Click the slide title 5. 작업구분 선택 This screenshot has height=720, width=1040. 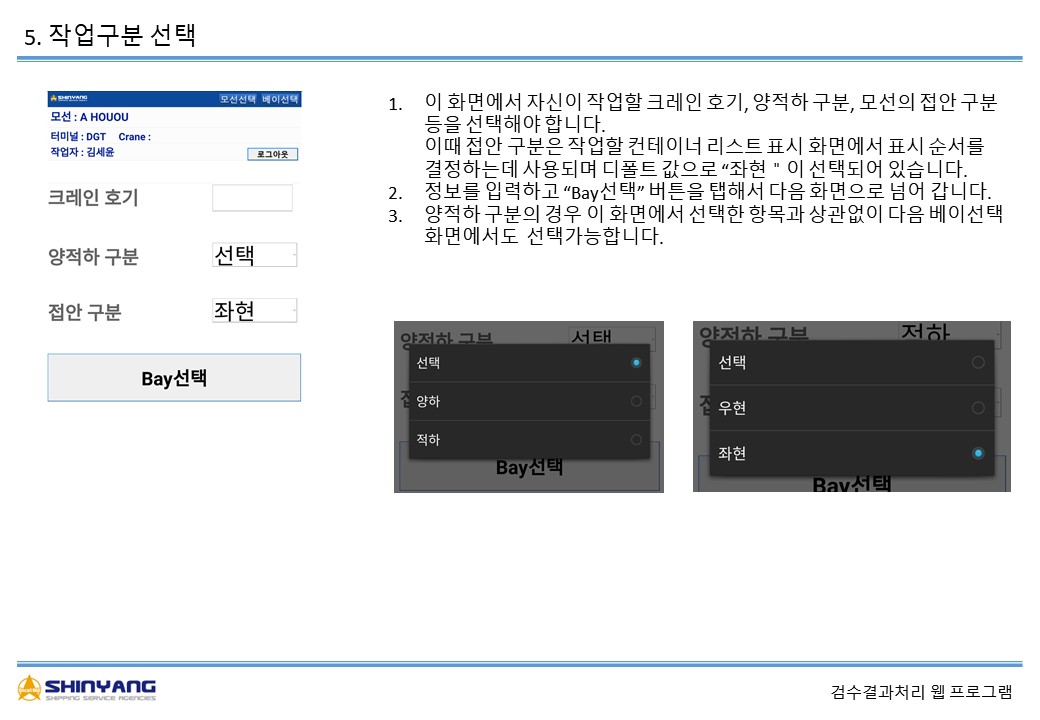(110, 35)
